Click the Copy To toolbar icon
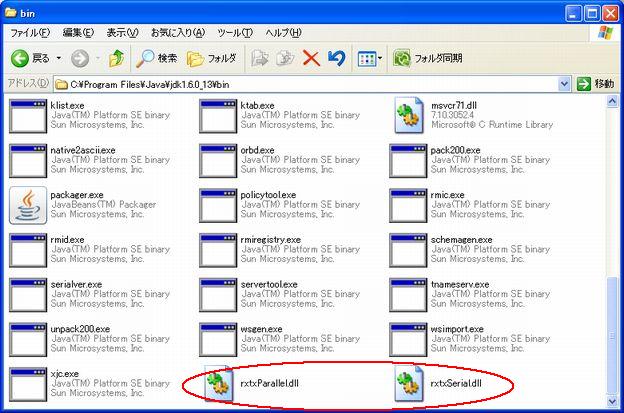Screen dimensions: 624x413 (285, 58)
